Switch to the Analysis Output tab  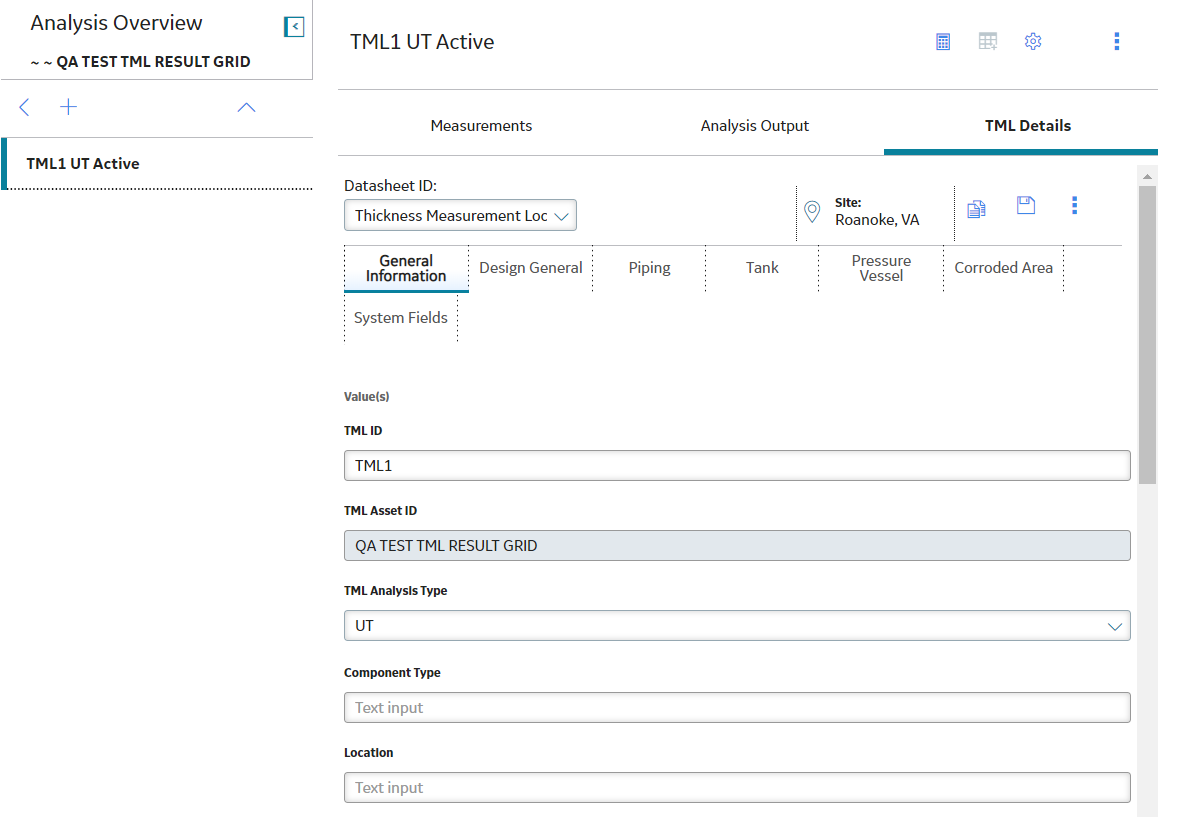pos(755,126)
